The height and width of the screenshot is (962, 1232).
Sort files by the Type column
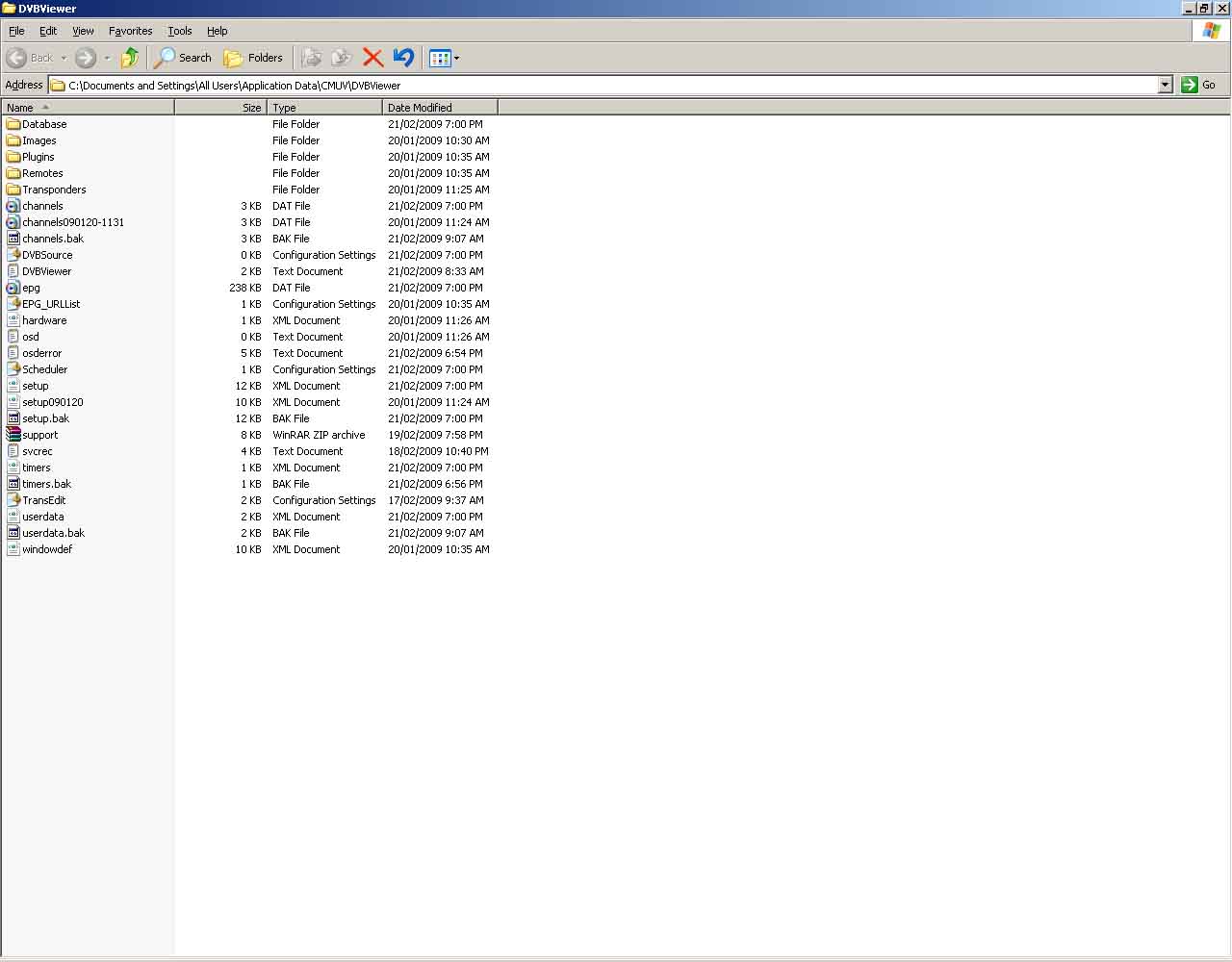(324, 108)
